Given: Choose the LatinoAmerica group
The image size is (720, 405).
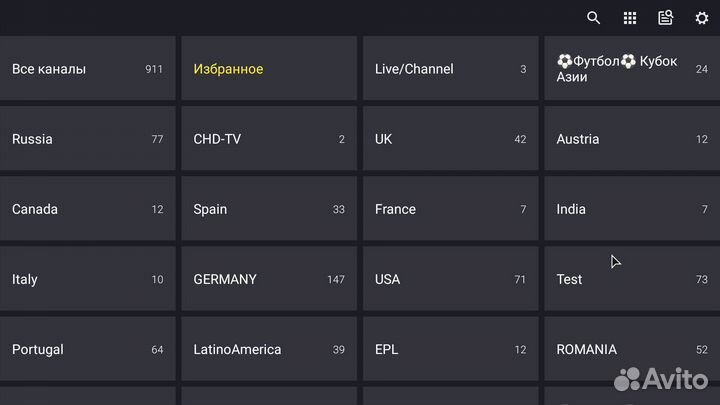Looking at the screenshot, I should 268,349.
